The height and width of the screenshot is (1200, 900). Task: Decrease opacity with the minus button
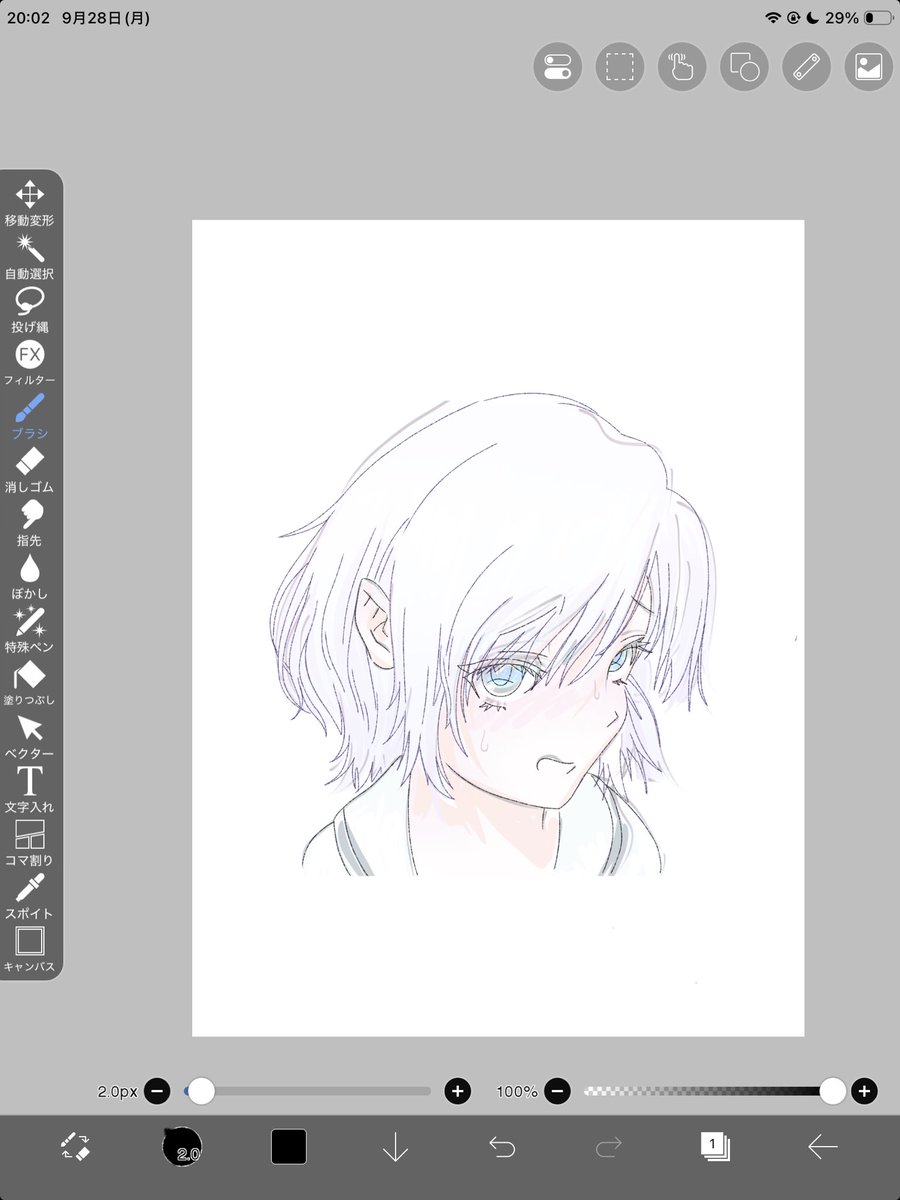pyautogui.click(x=558, y=1091)
